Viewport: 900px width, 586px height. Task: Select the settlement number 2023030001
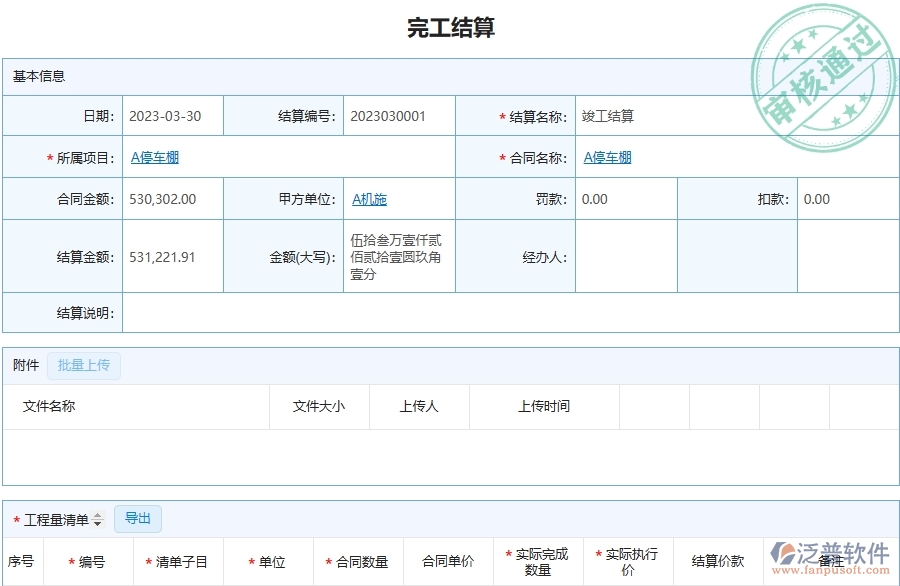[x=389, y=116]
